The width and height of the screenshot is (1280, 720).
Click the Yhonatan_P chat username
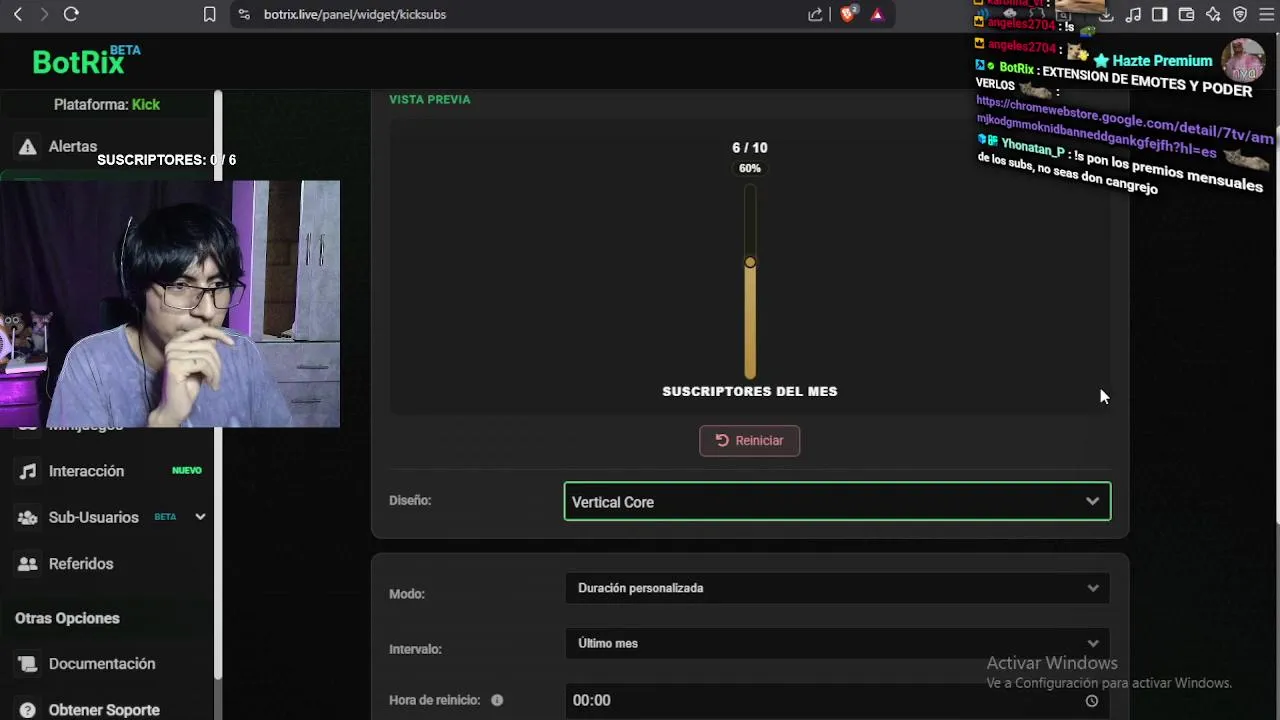(x=1033, y=148)
